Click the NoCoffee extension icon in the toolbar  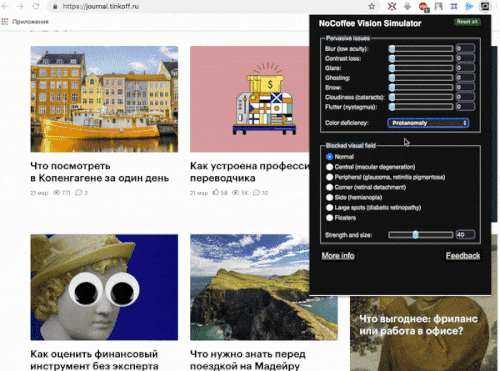point(485,6)
